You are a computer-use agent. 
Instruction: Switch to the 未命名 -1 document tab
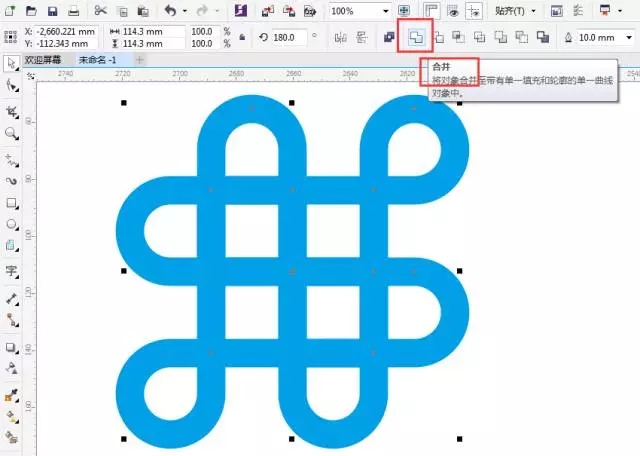tap(97, 60)
